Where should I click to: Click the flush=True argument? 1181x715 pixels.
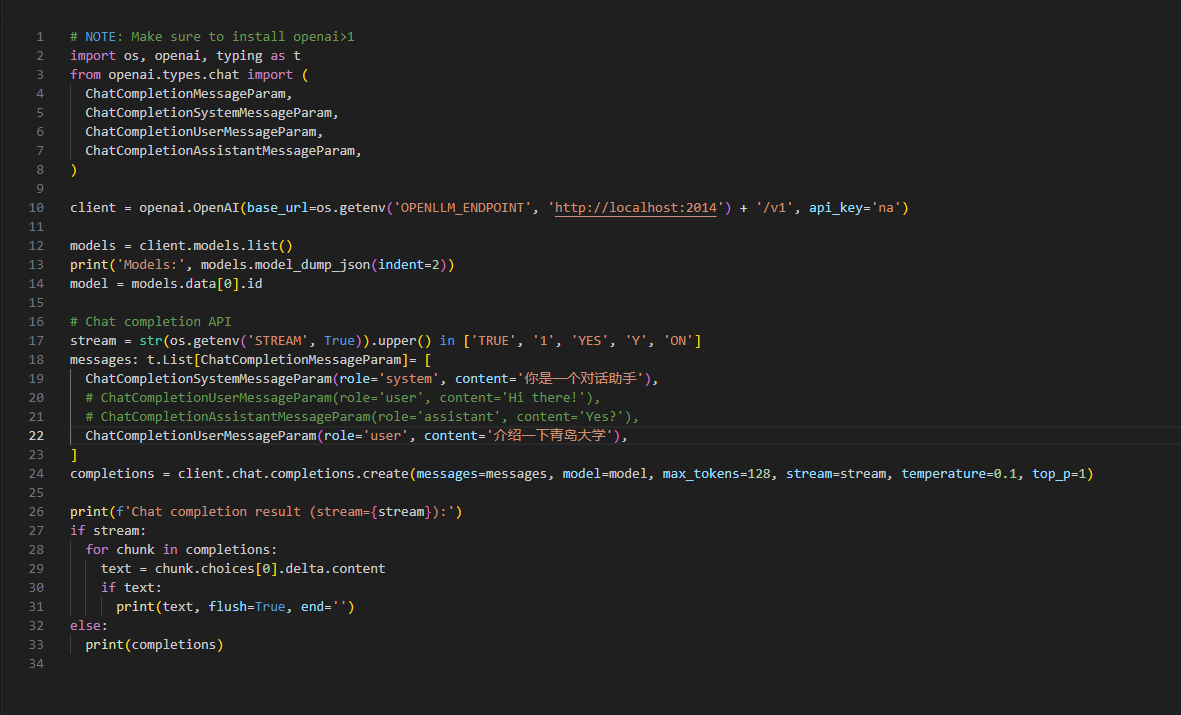click(x=247, y=607)
